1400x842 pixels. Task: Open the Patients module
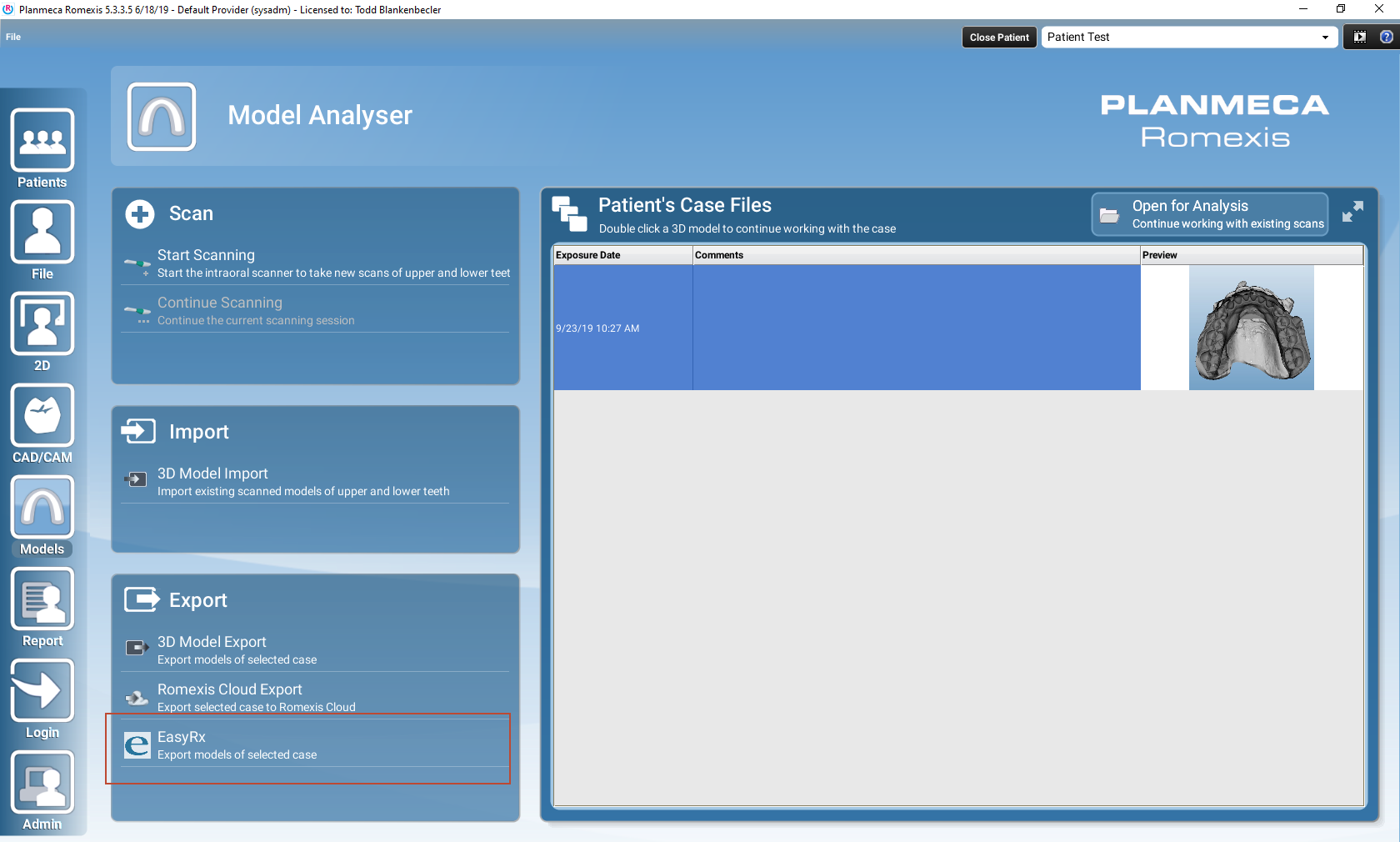tap(42, 148)
